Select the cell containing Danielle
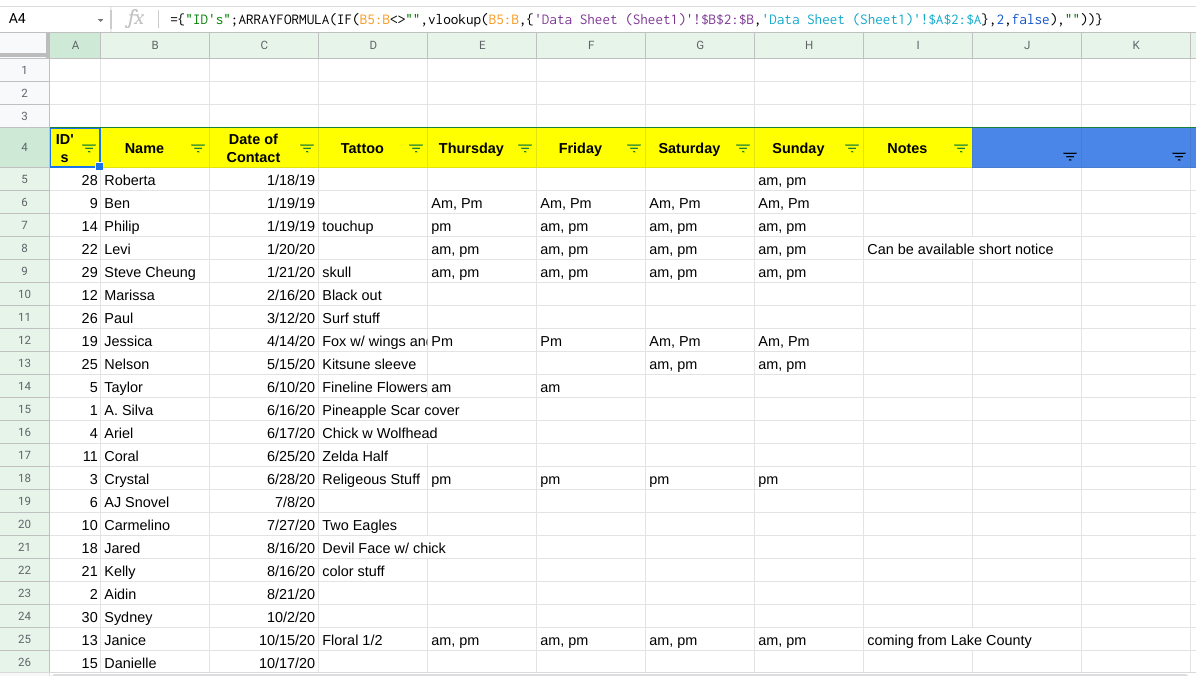Screen dimensions: 1196x676 [155, 663]
